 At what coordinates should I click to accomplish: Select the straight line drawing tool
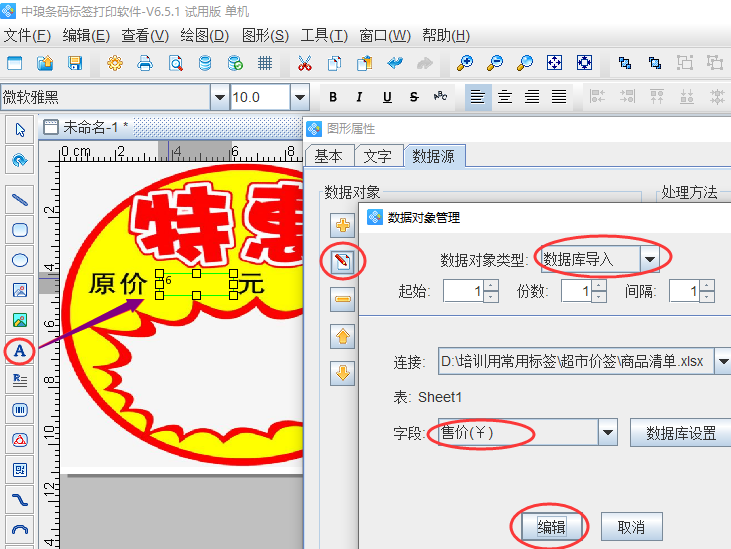coord(19,199)
